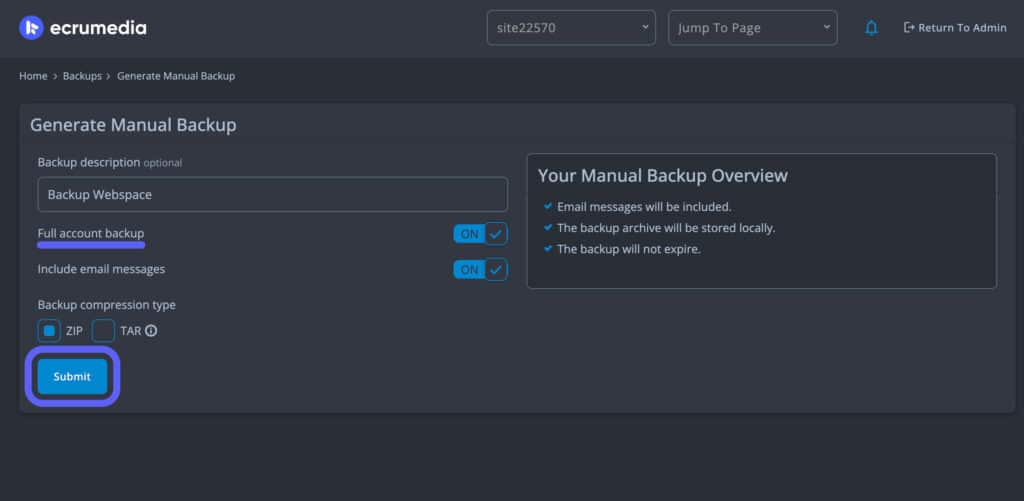Disable the Include email messages switch
The width and height of the screenshot is (1024, 501).
tap(480, 269)
